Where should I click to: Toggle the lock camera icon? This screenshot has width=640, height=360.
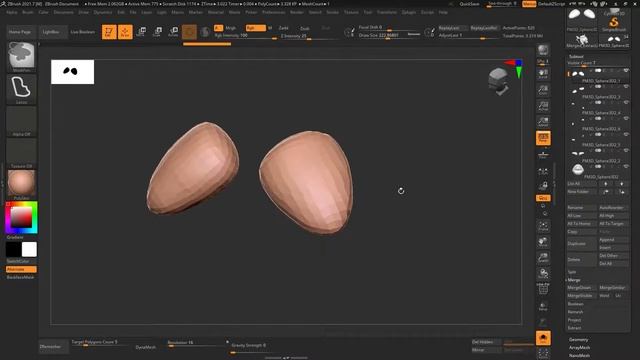pyautogui.click(x=543, y=186)
